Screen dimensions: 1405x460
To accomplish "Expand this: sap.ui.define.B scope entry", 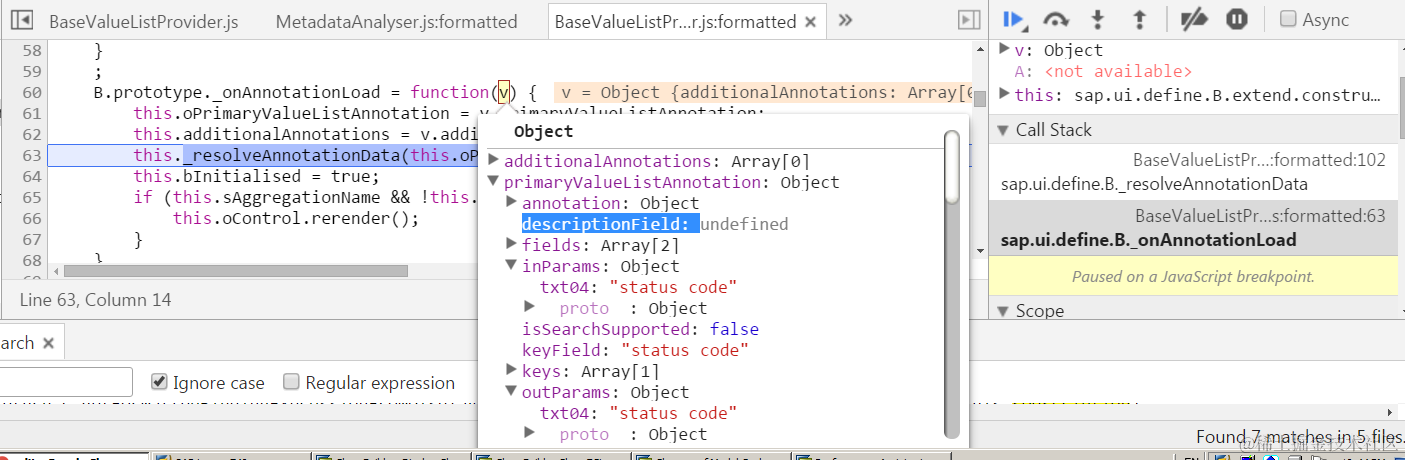I will coord(1005,95).
